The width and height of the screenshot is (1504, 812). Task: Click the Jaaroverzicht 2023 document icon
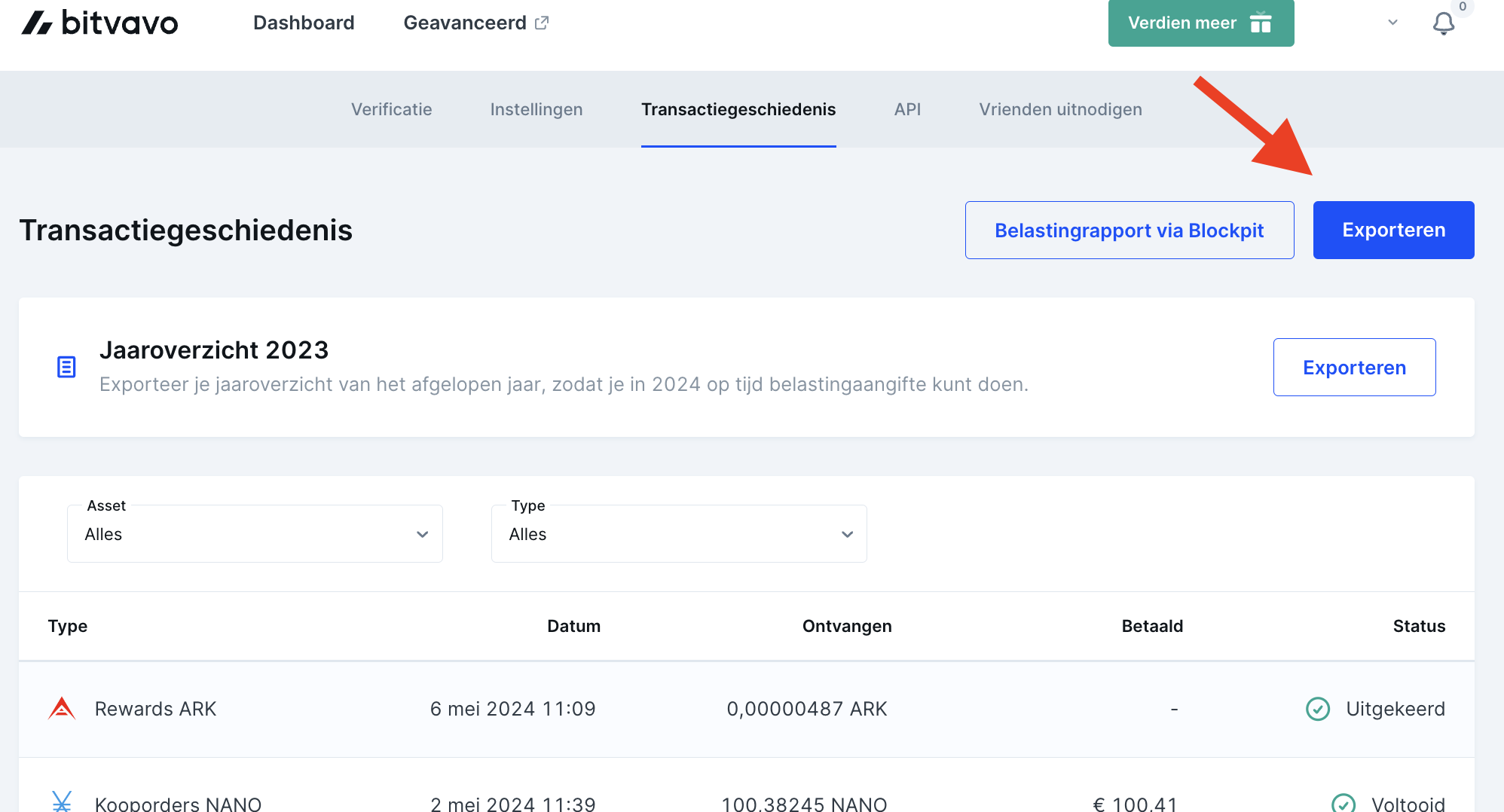[x=66, y=367]
